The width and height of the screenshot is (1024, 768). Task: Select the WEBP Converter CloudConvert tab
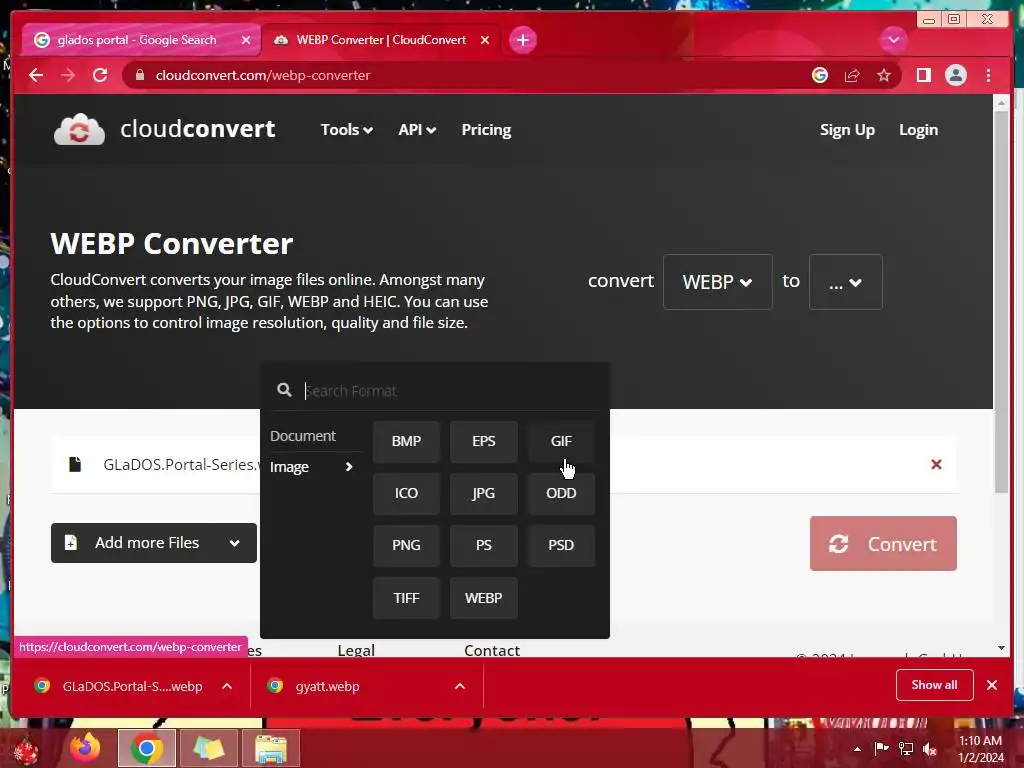(x=381, y=40)
